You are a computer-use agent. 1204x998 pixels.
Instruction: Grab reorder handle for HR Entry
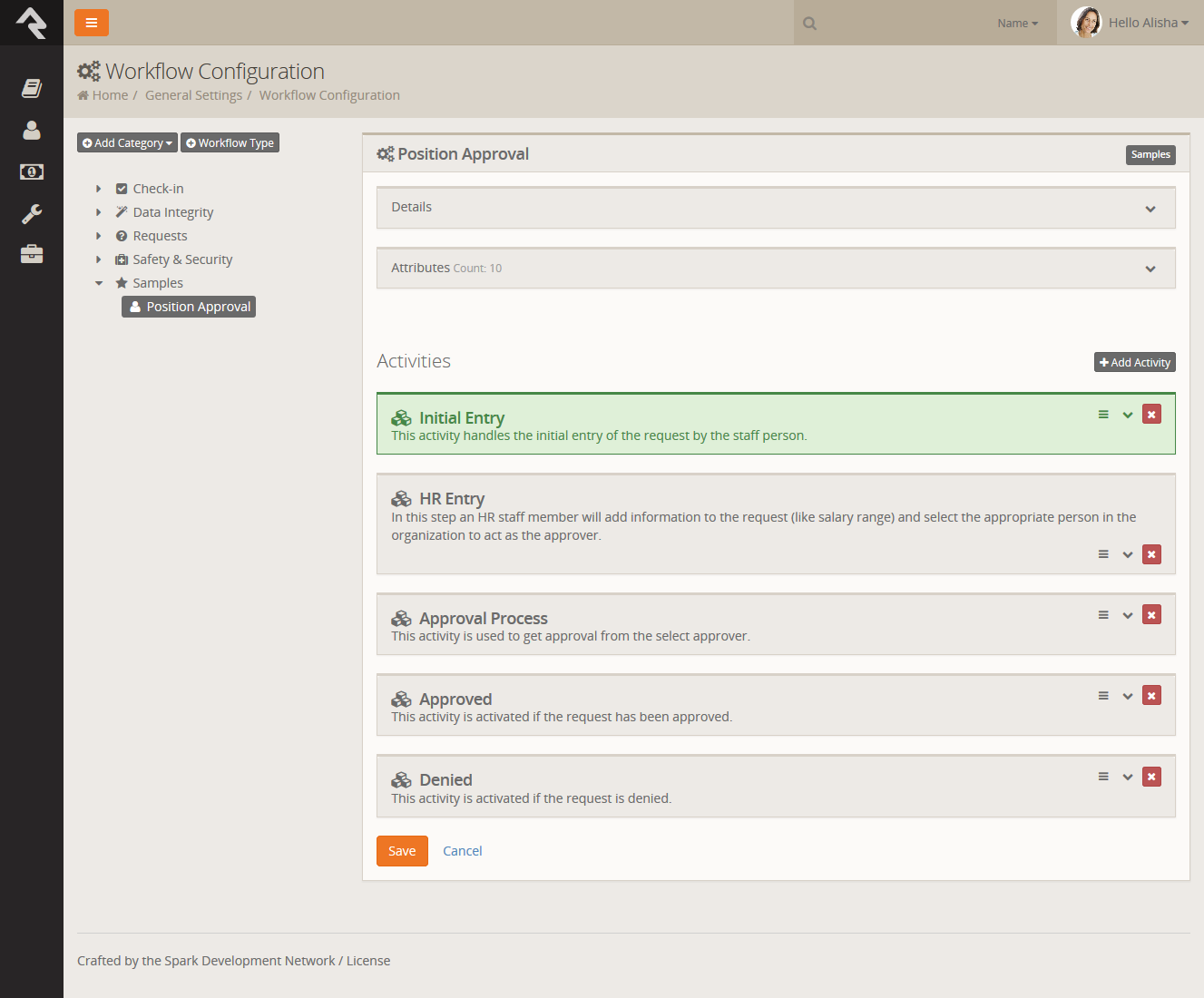point(1103,554)
